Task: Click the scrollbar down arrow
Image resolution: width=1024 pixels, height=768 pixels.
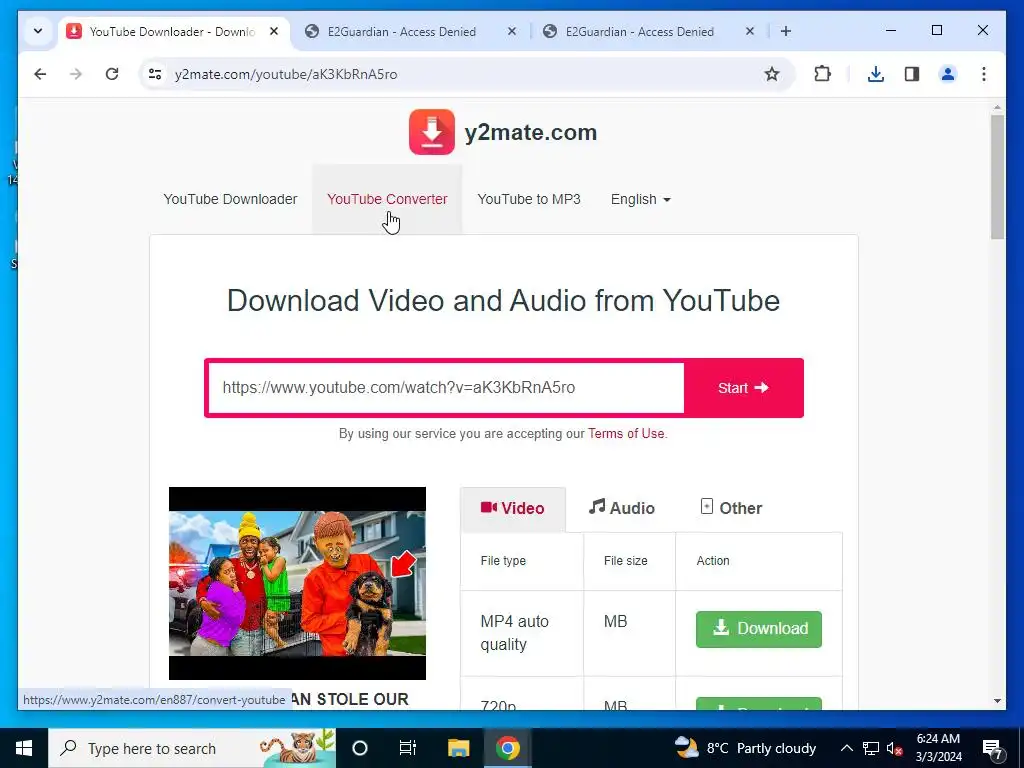Action: [997, 701]
